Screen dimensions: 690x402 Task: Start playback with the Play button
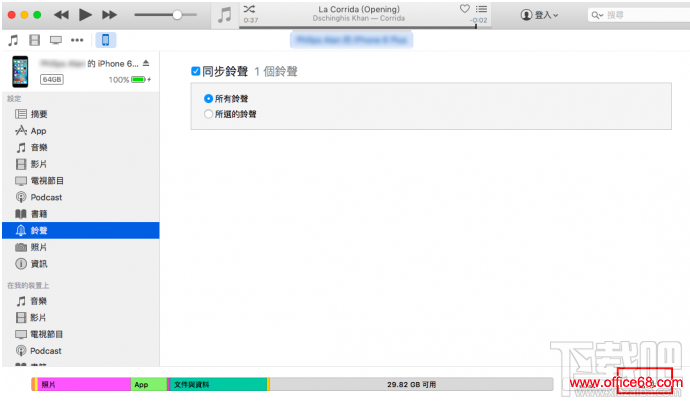(85, 15)
